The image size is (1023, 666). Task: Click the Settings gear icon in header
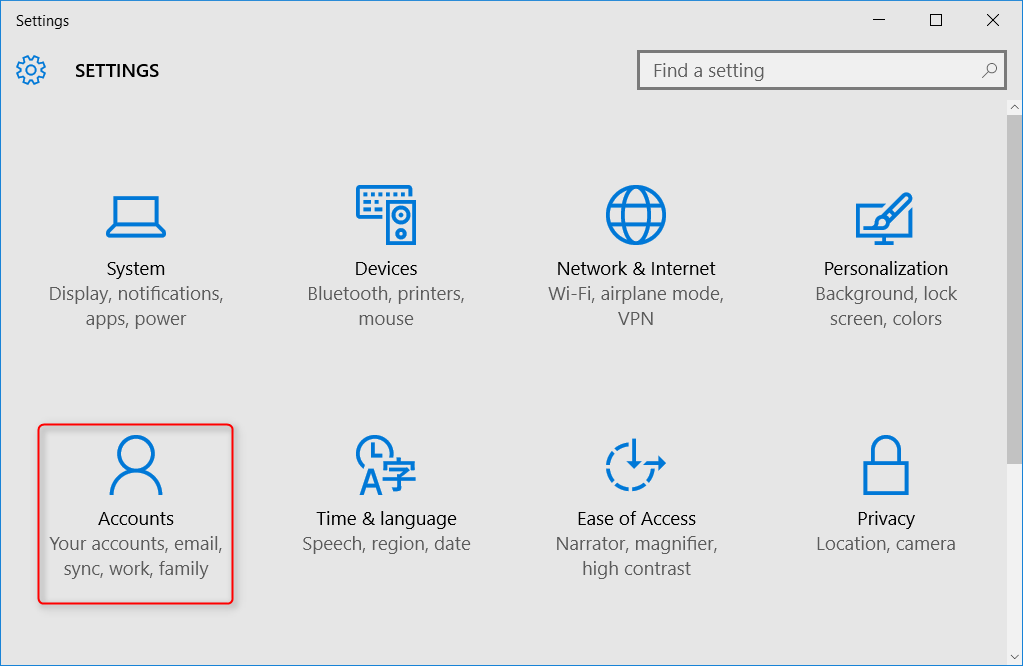(31, 71)
